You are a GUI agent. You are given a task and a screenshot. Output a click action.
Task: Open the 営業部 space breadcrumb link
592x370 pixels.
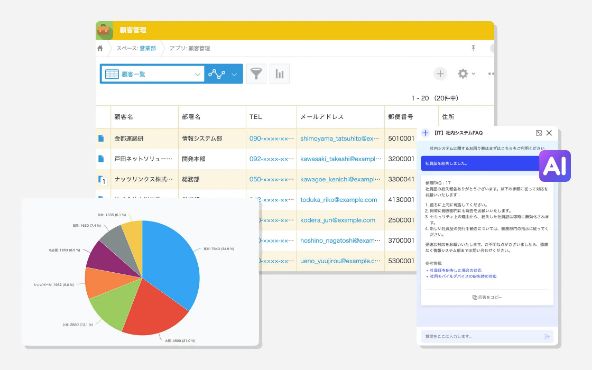tap(148, 48)
